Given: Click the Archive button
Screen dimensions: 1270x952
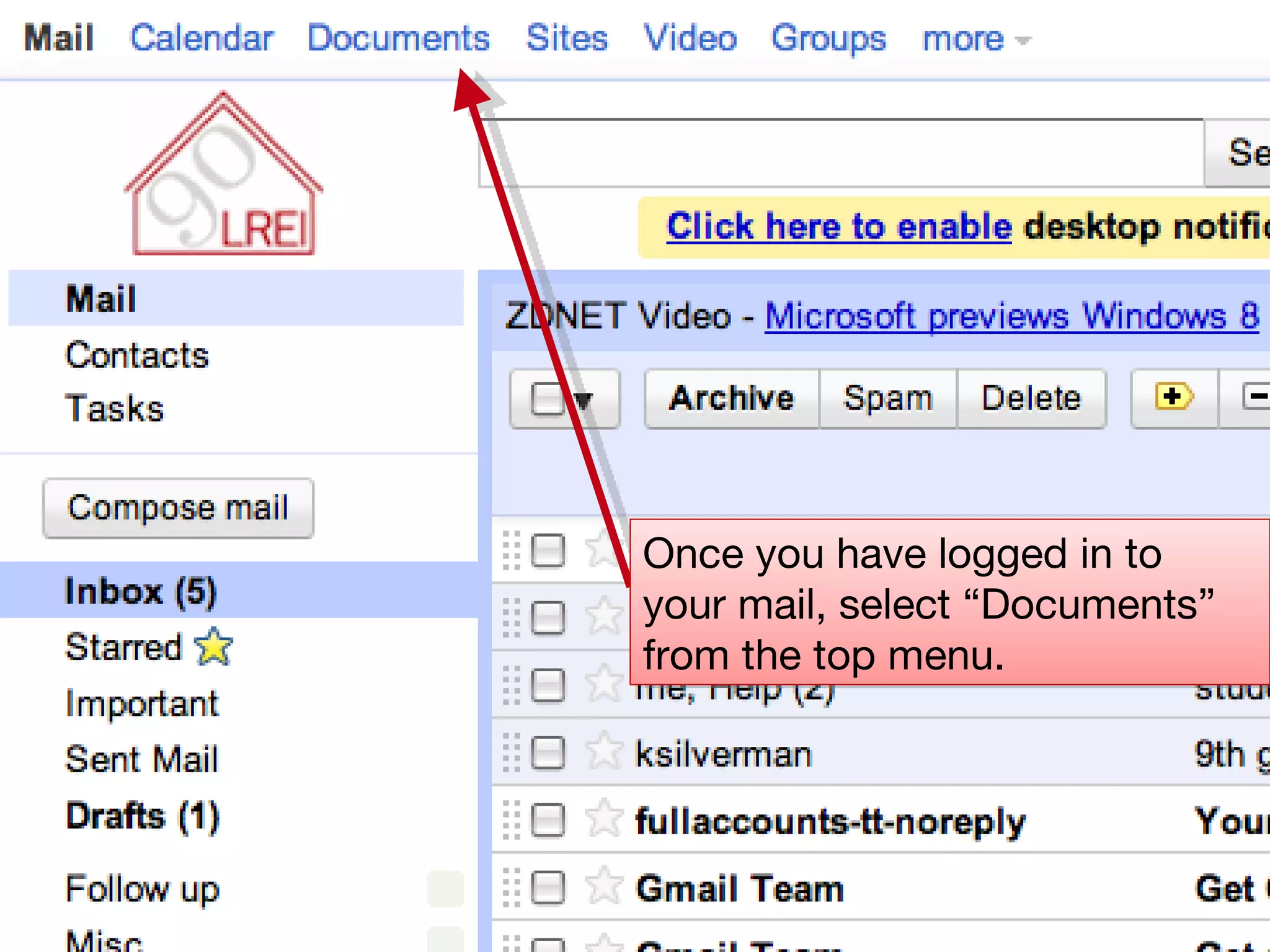Looking at the screenshot, I should 731,399.
